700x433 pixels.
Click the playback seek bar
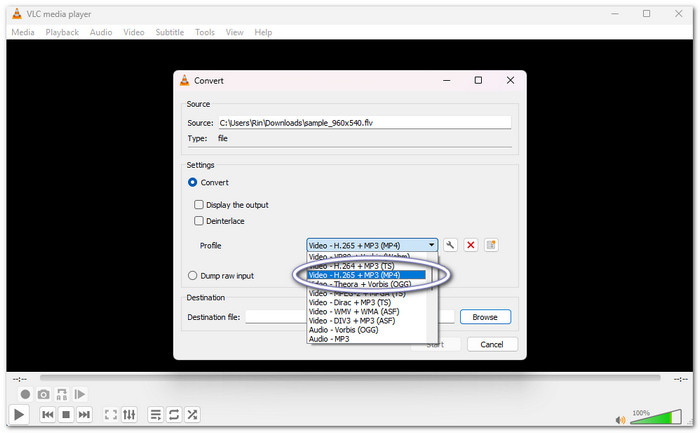(350, 378)
